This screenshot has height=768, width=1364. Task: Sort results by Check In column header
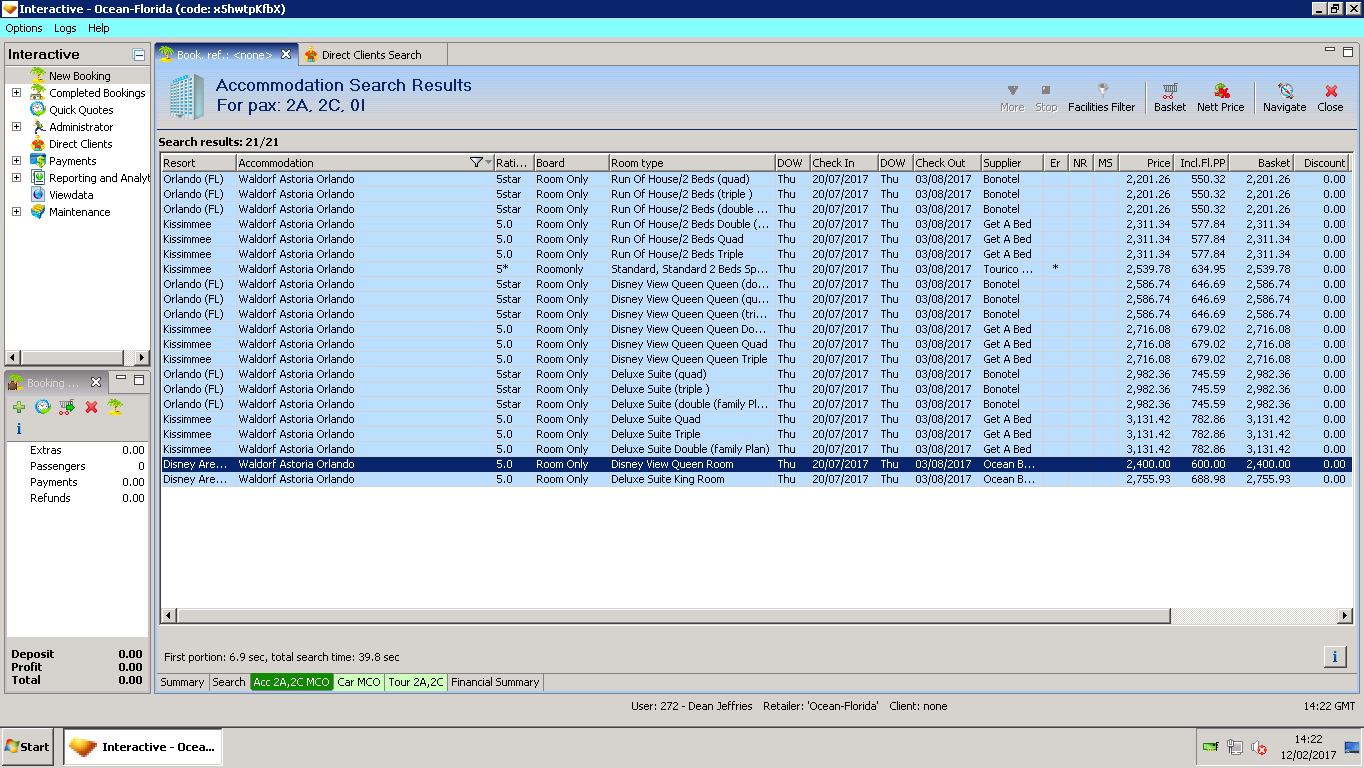(x=843, y=163)
